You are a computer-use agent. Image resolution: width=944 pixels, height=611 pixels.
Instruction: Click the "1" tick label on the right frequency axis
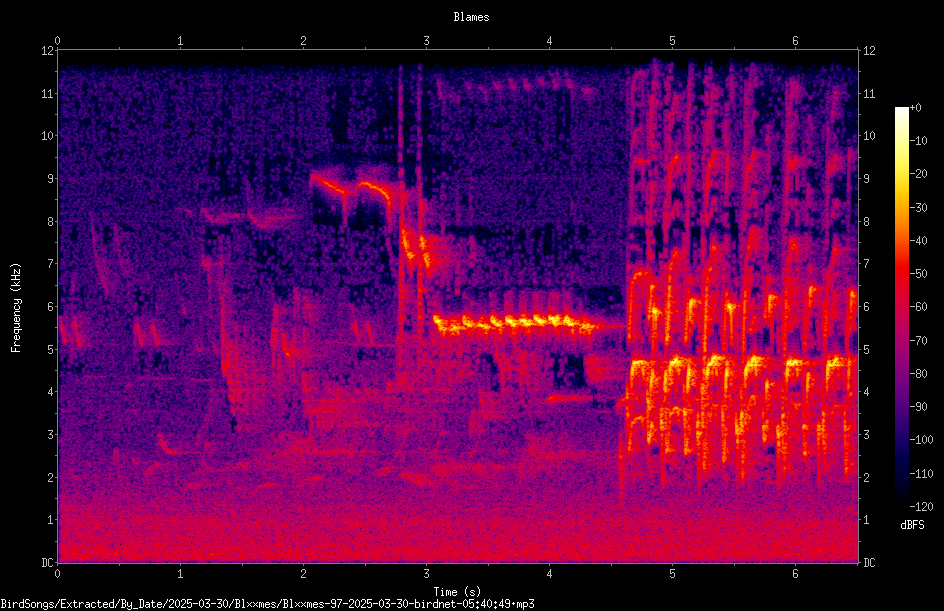point(866,520)
